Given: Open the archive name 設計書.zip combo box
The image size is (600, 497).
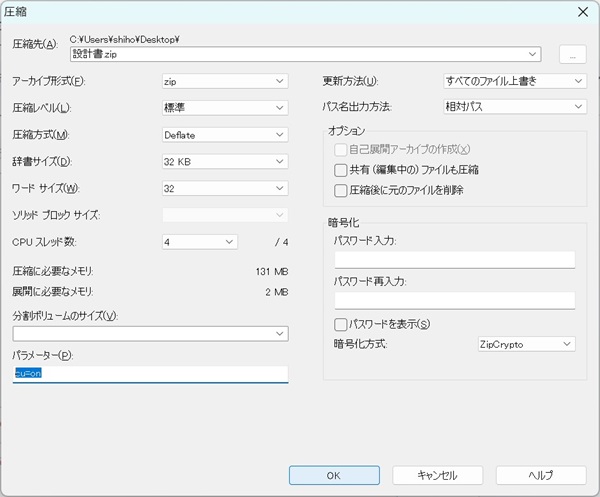Looking at the screenshot, I should click(x=305, y=54).
